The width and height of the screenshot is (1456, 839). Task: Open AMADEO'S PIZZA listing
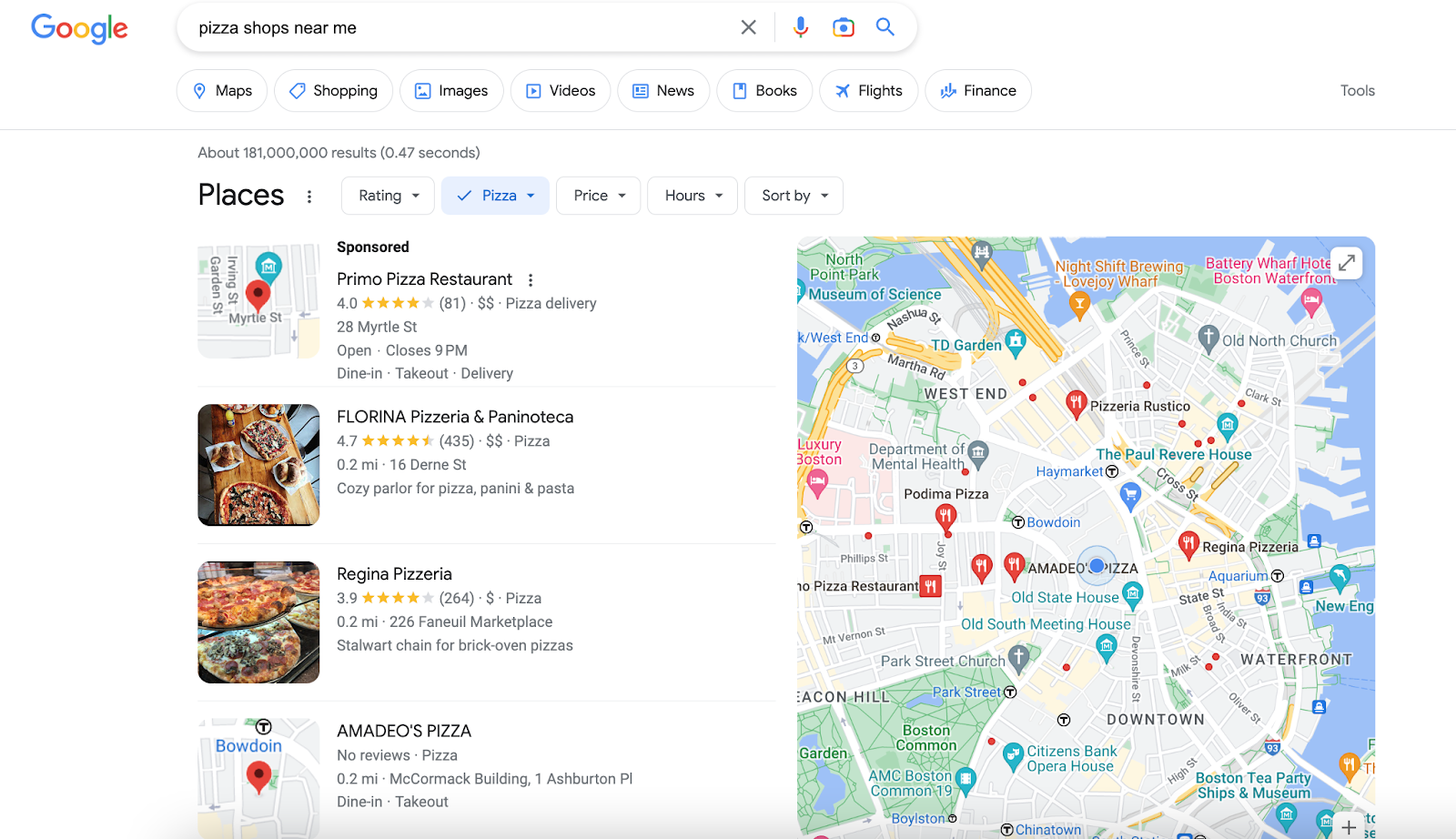point(404,732)
